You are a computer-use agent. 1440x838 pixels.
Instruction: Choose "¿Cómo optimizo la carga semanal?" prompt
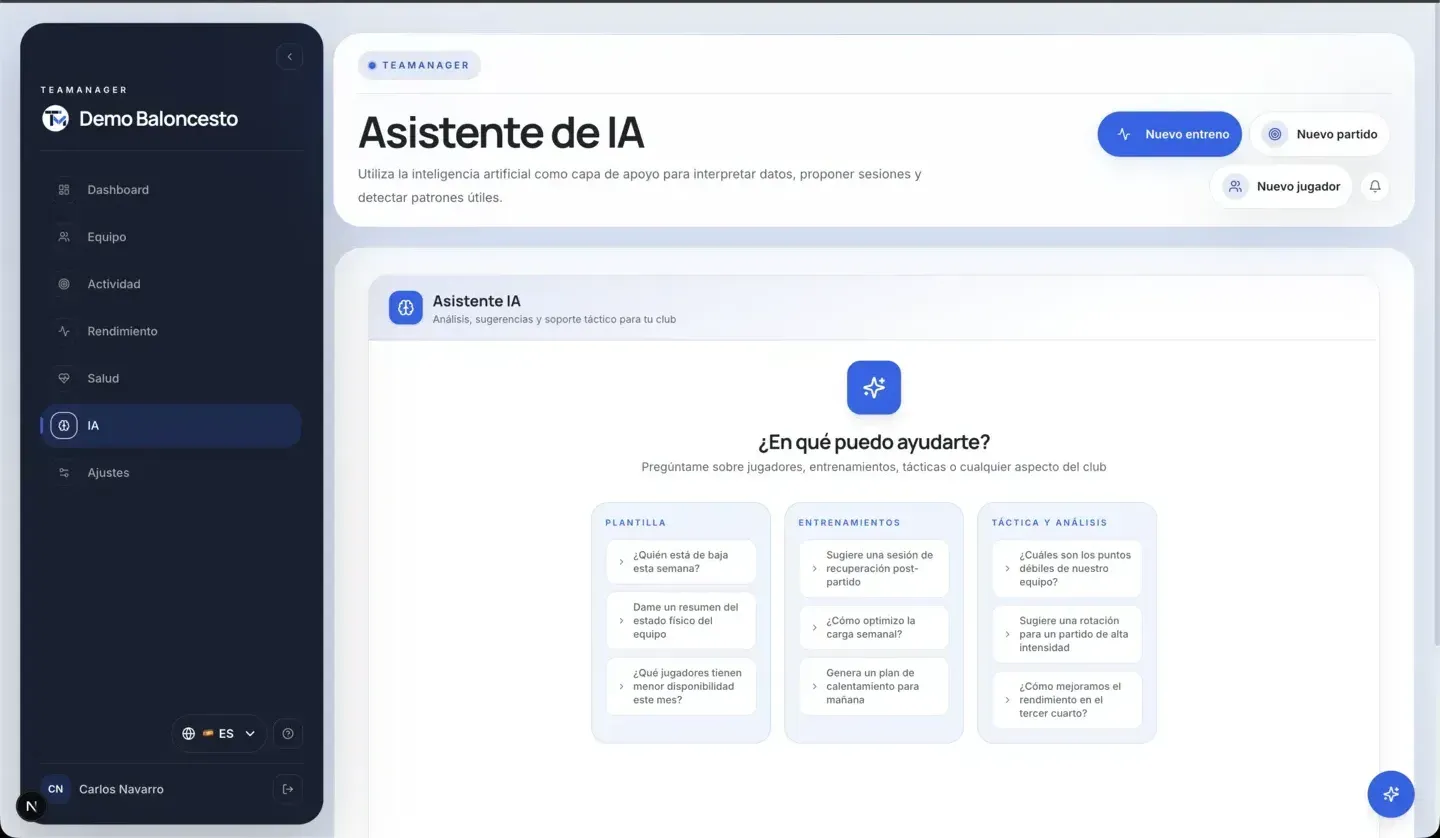874,627
